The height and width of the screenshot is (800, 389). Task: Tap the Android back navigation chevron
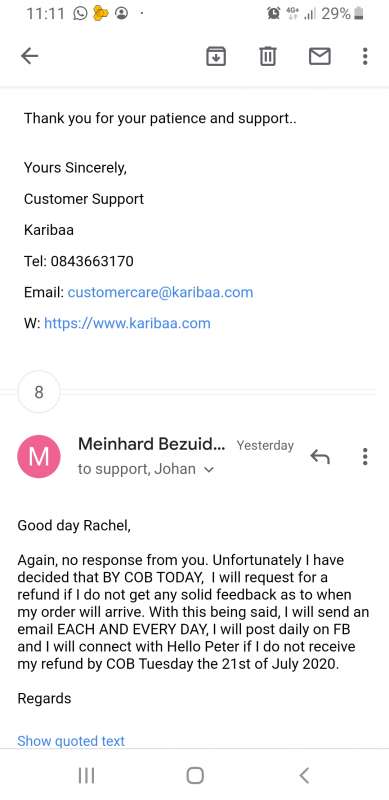click(x=304, y=776)
